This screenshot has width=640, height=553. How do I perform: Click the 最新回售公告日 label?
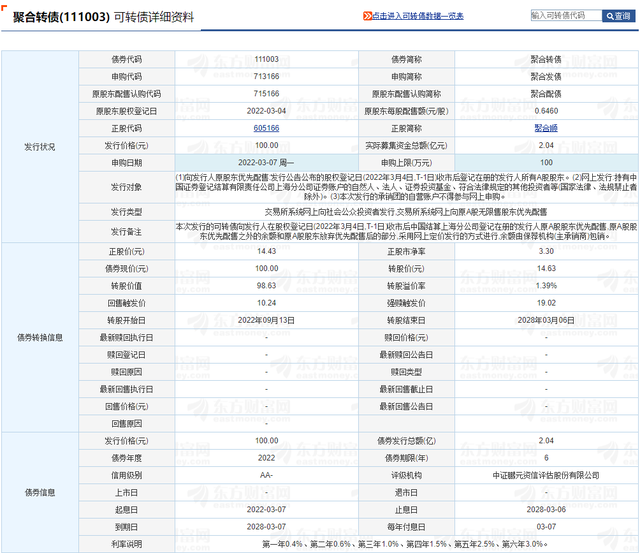click(x=406, y=406)
